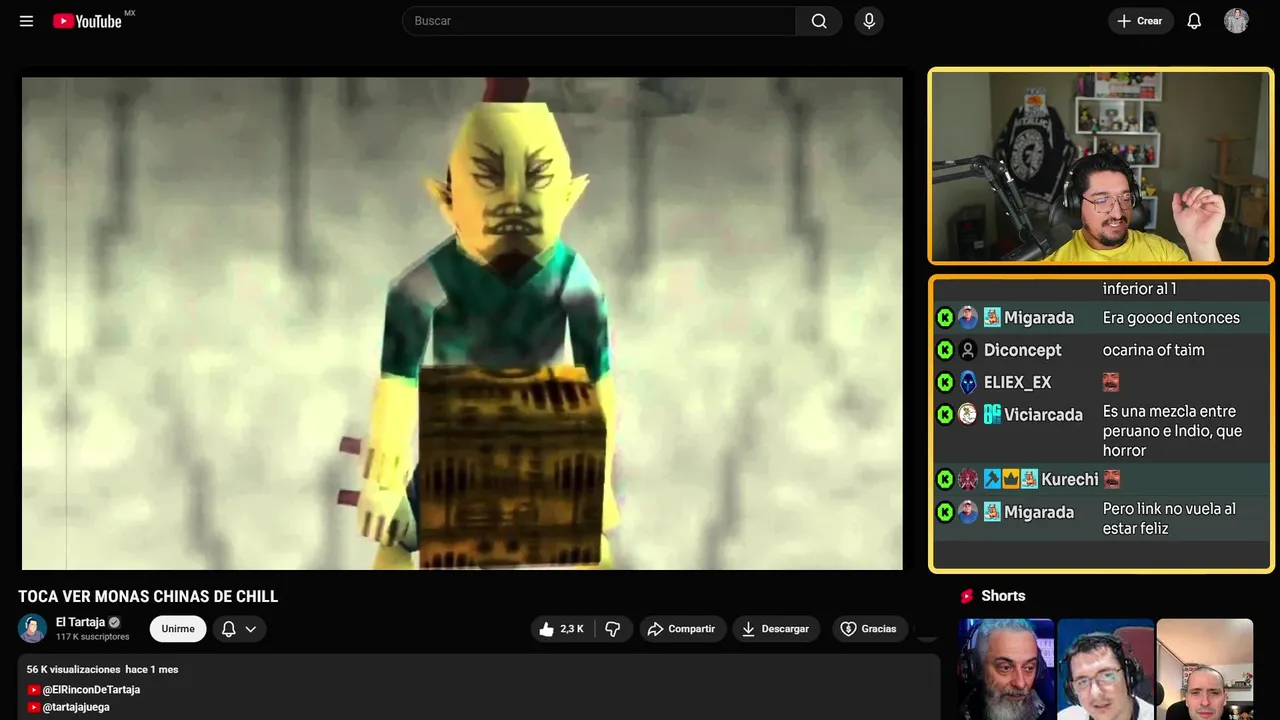Click Viciarcada username in chat
Screen dimensions: 1280x720
pos(1043,414)
